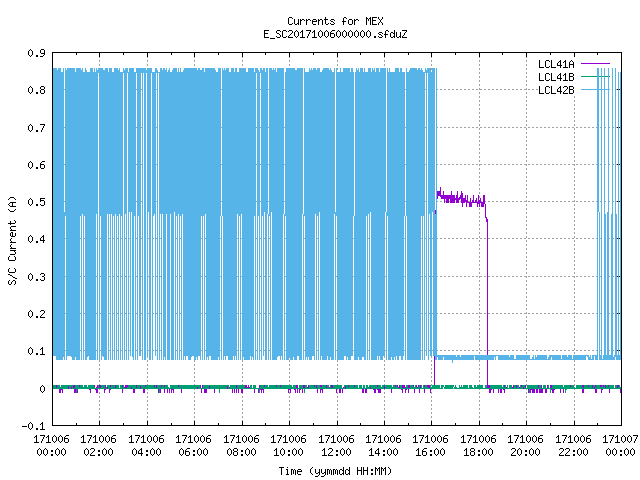Click the 0 y-axis tick label
The image size is (640, 480).
(x=42, y=389)
